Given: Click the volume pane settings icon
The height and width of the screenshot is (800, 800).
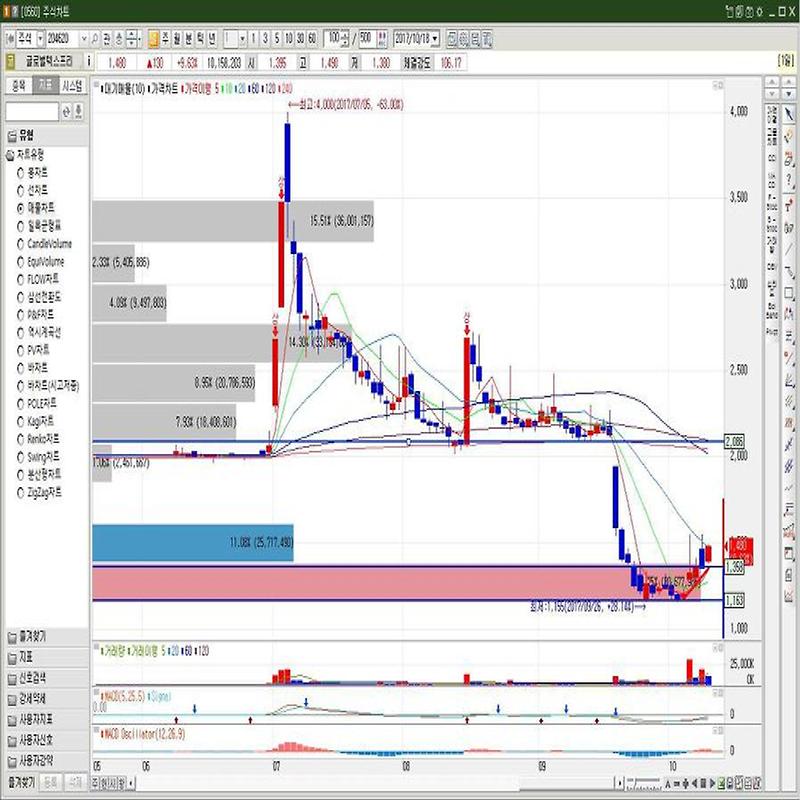Looking at the screenshot, I should 718,648.
